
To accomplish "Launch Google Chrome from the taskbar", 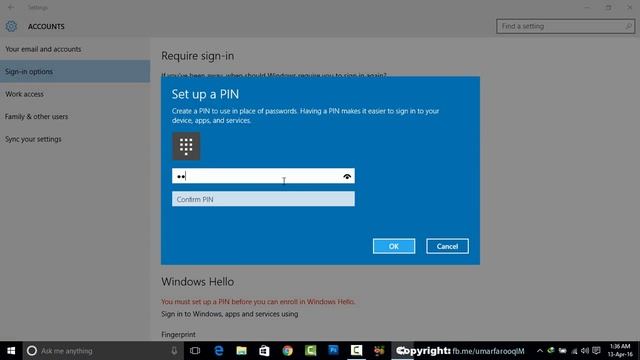I will coord(287,351).
